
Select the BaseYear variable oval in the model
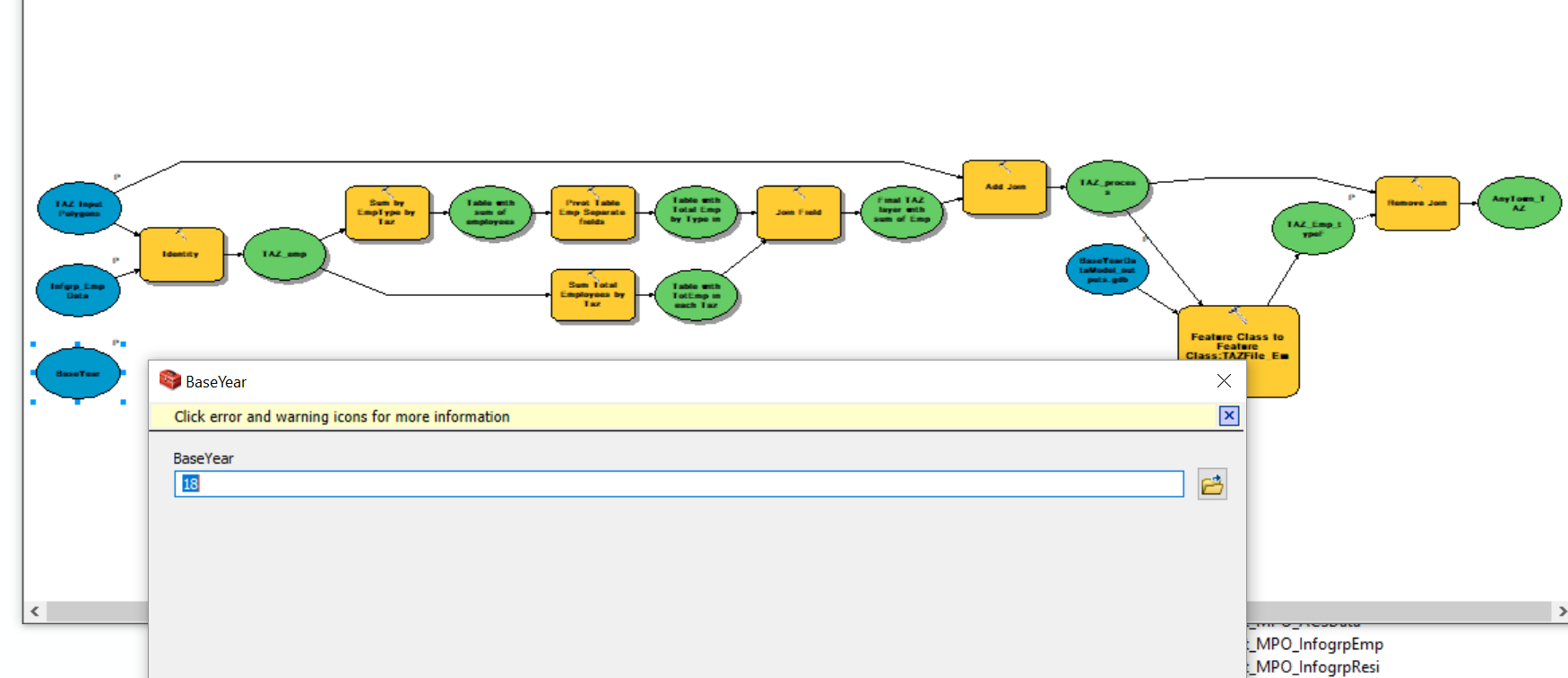(x=78, y=373)
